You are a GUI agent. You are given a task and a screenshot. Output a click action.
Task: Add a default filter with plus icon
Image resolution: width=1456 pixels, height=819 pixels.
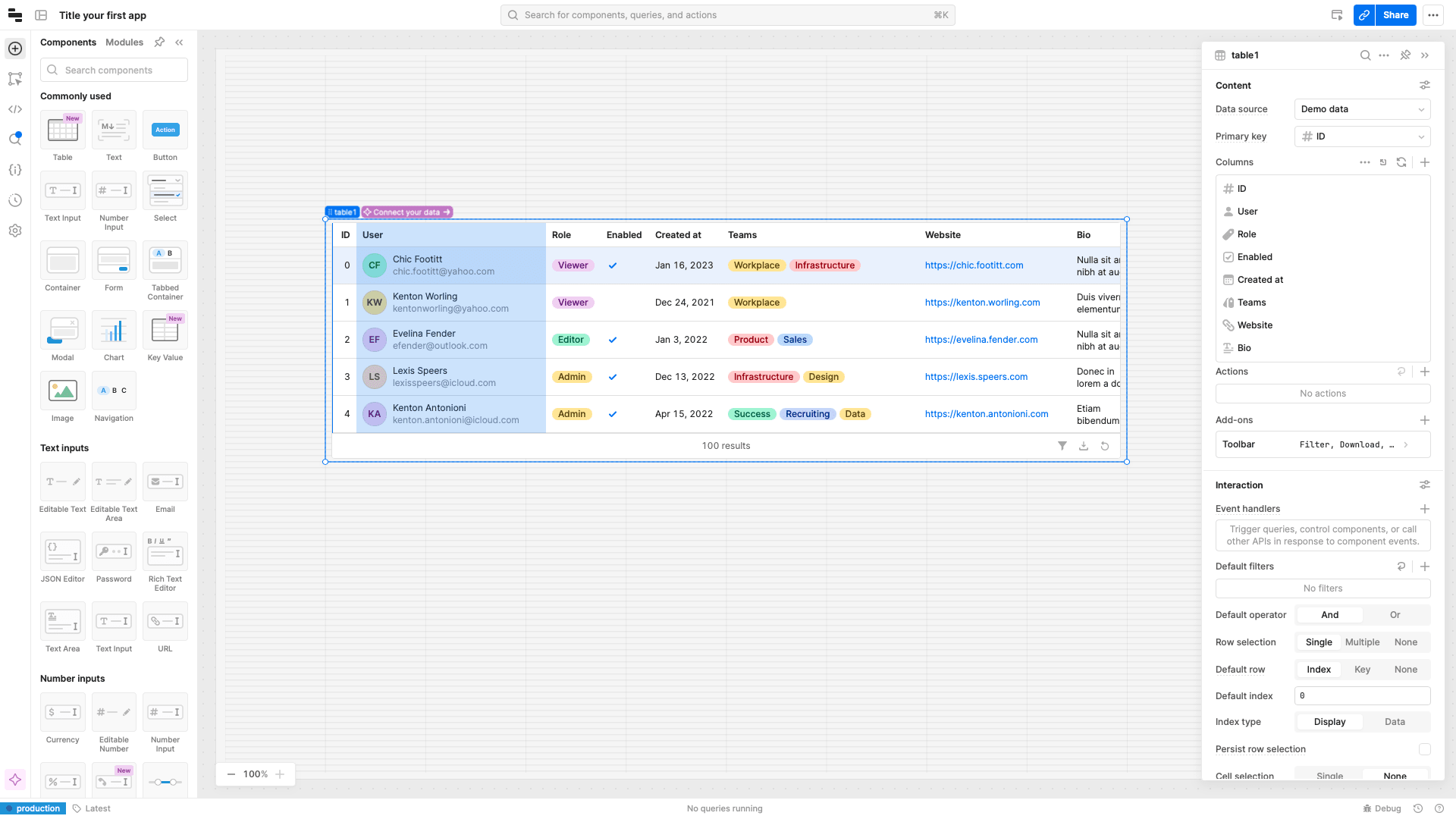pyautogui.click(x=1425, y=566)
